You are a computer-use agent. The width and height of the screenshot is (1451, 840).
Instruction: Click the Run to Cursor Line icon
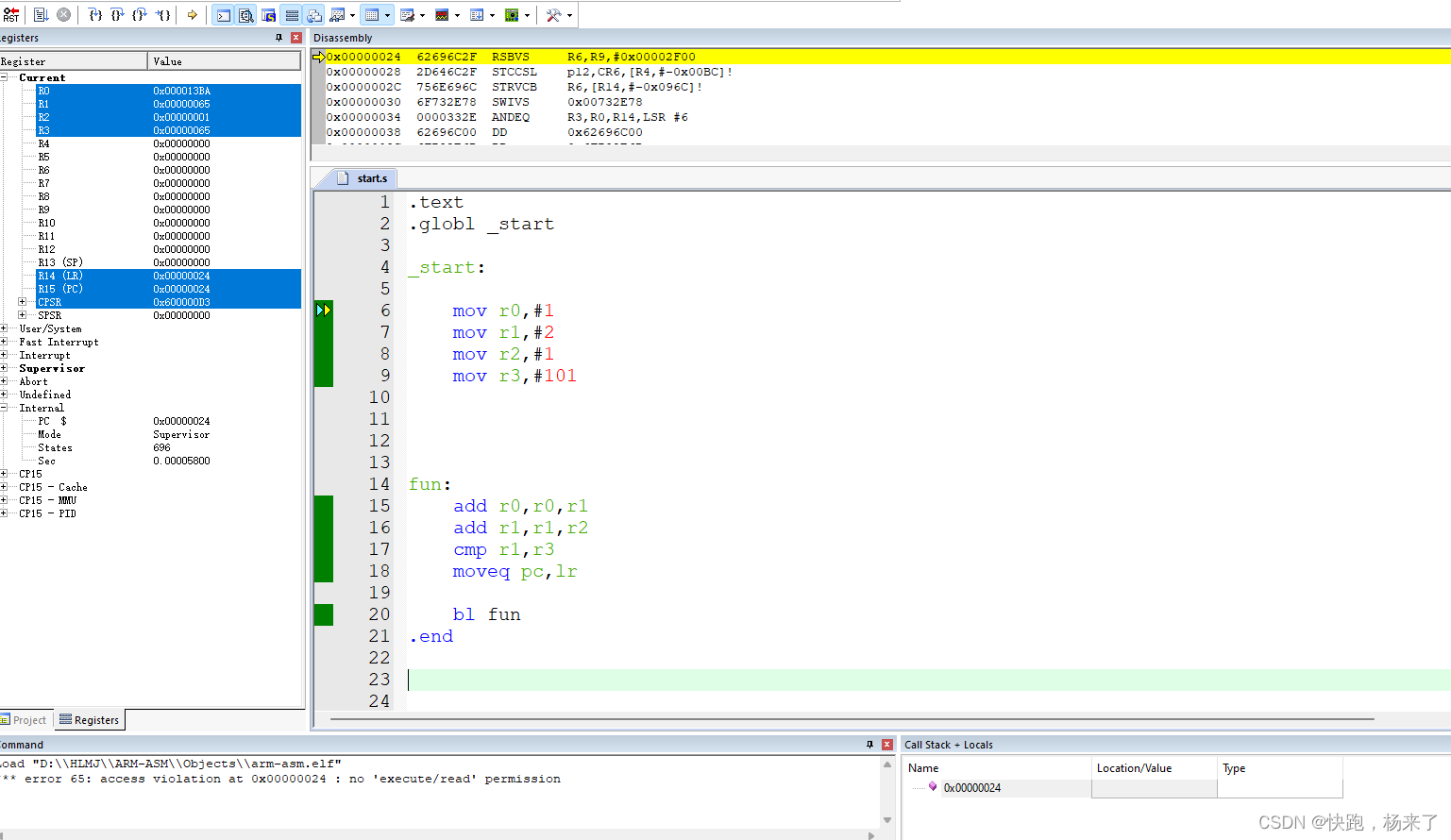pyautogui.click(x=163, y=15)
